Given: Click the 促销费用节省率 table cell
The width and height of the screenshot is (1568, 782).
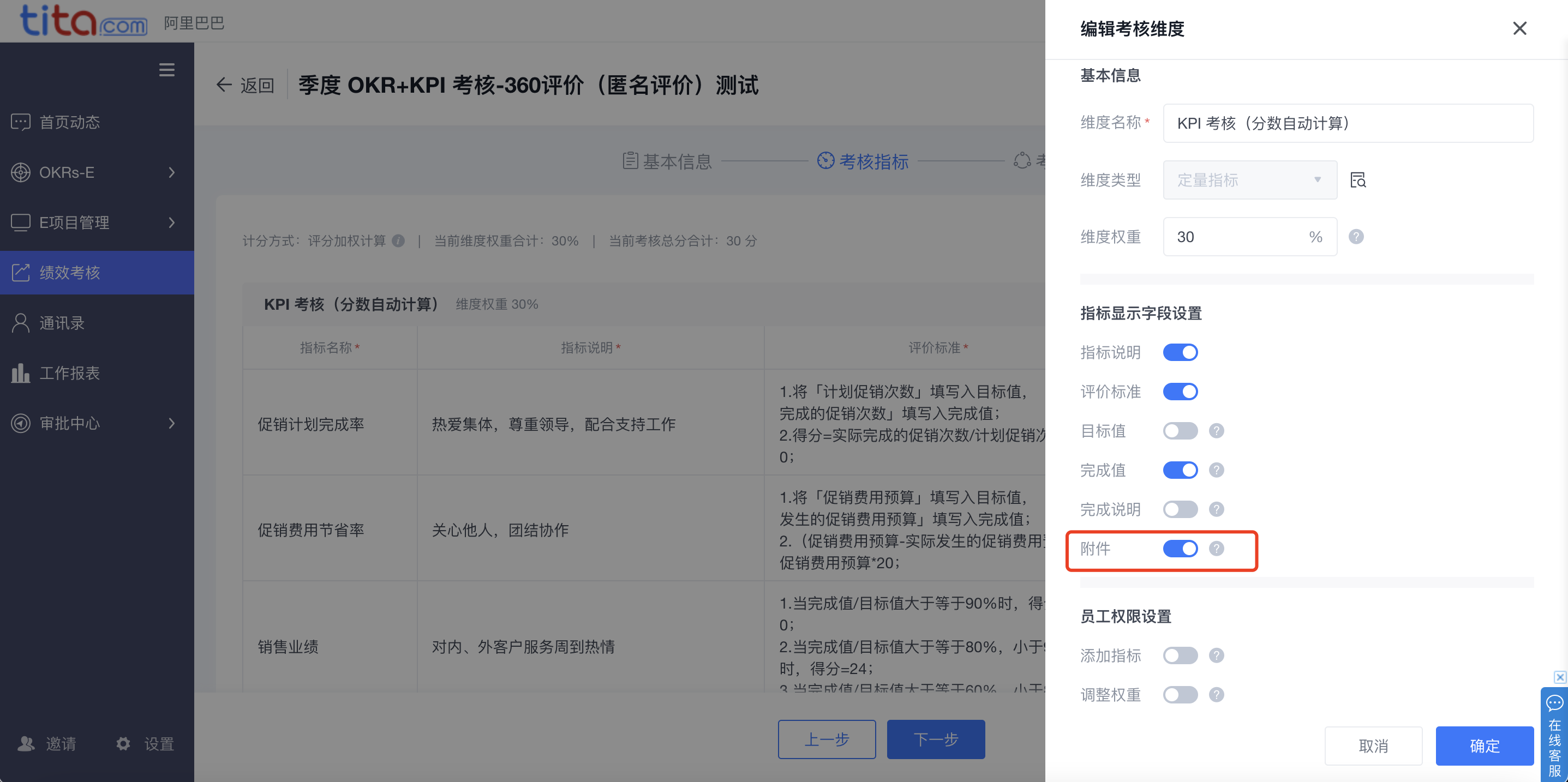Looking at the screenshot, I should [330, 529].
